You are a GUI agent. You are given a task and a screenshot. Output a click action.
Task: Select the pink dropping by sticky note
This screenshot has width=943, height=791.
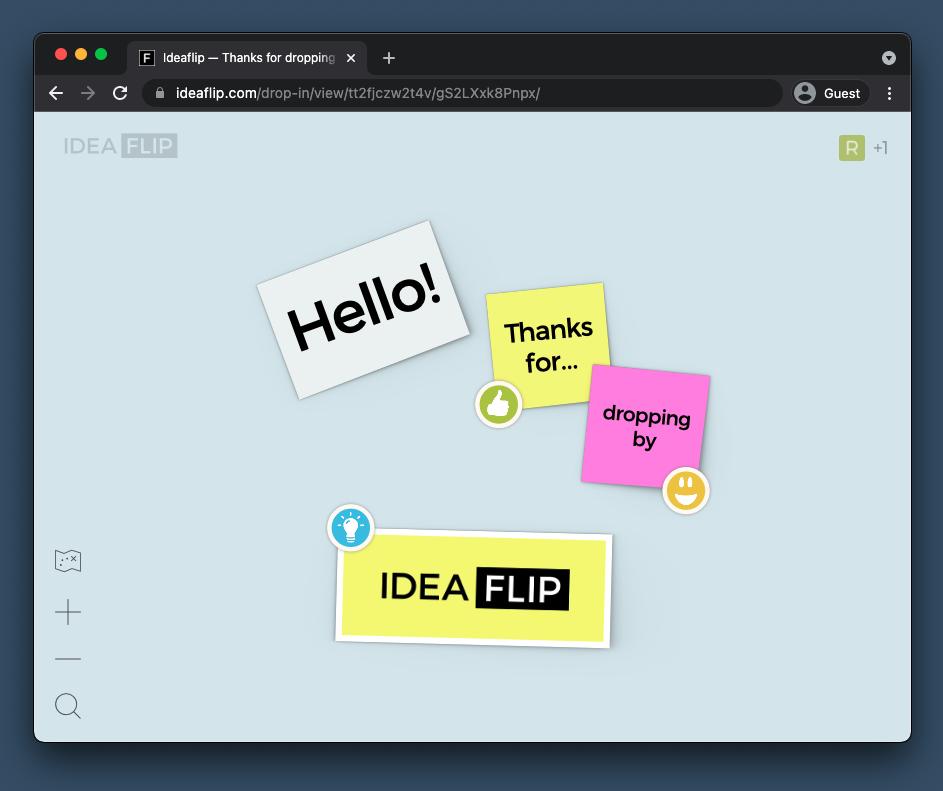646,426
